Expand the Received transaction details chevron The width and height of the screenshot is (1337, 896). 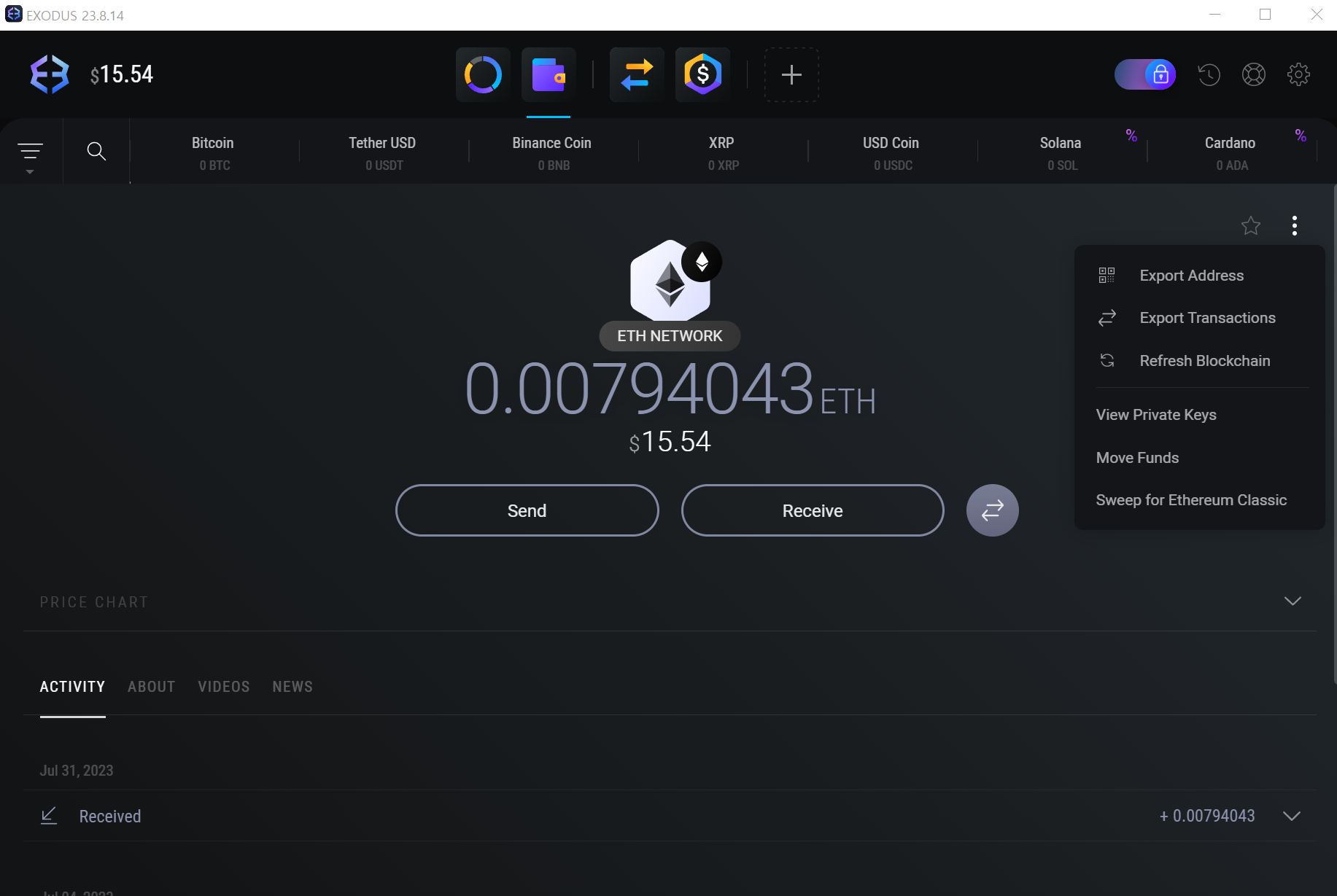pyautogui.click(x=1292, y=816)
